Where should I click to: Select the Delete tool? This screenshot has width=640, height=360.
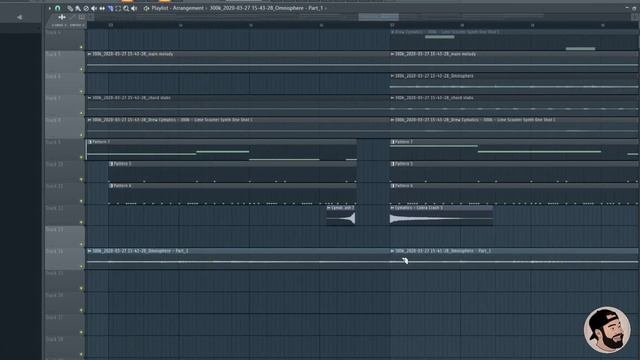pos(86,8)
